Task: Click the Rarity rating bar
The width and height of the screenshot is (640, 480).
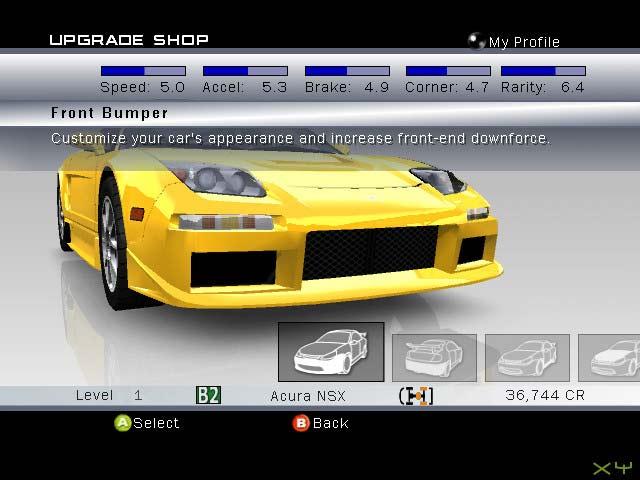Action: point(543,71)
